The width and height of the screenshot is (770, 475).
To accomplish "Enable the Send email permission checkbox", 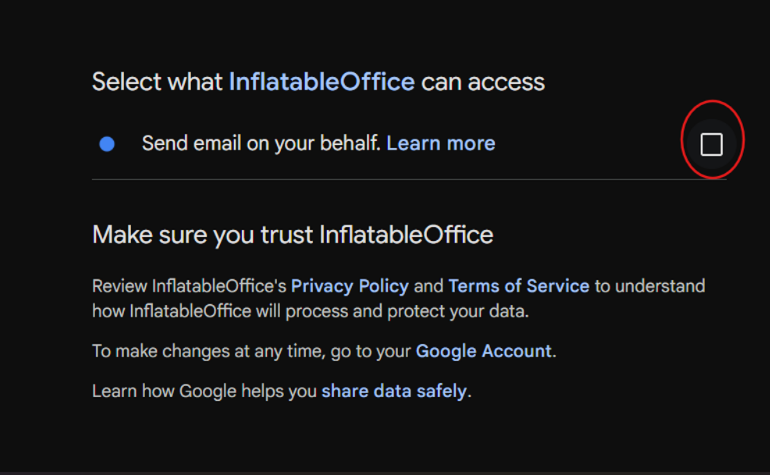I will (711, 145).
